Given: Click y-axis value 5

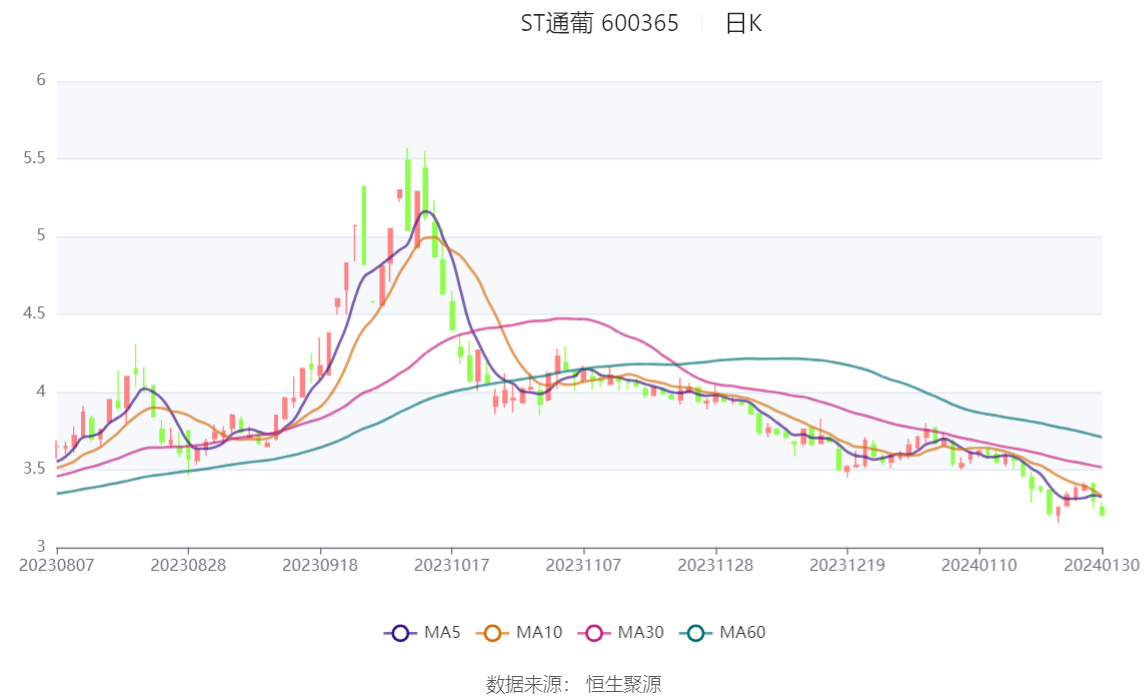Looking at the screenshot, I should coord(41,236).
